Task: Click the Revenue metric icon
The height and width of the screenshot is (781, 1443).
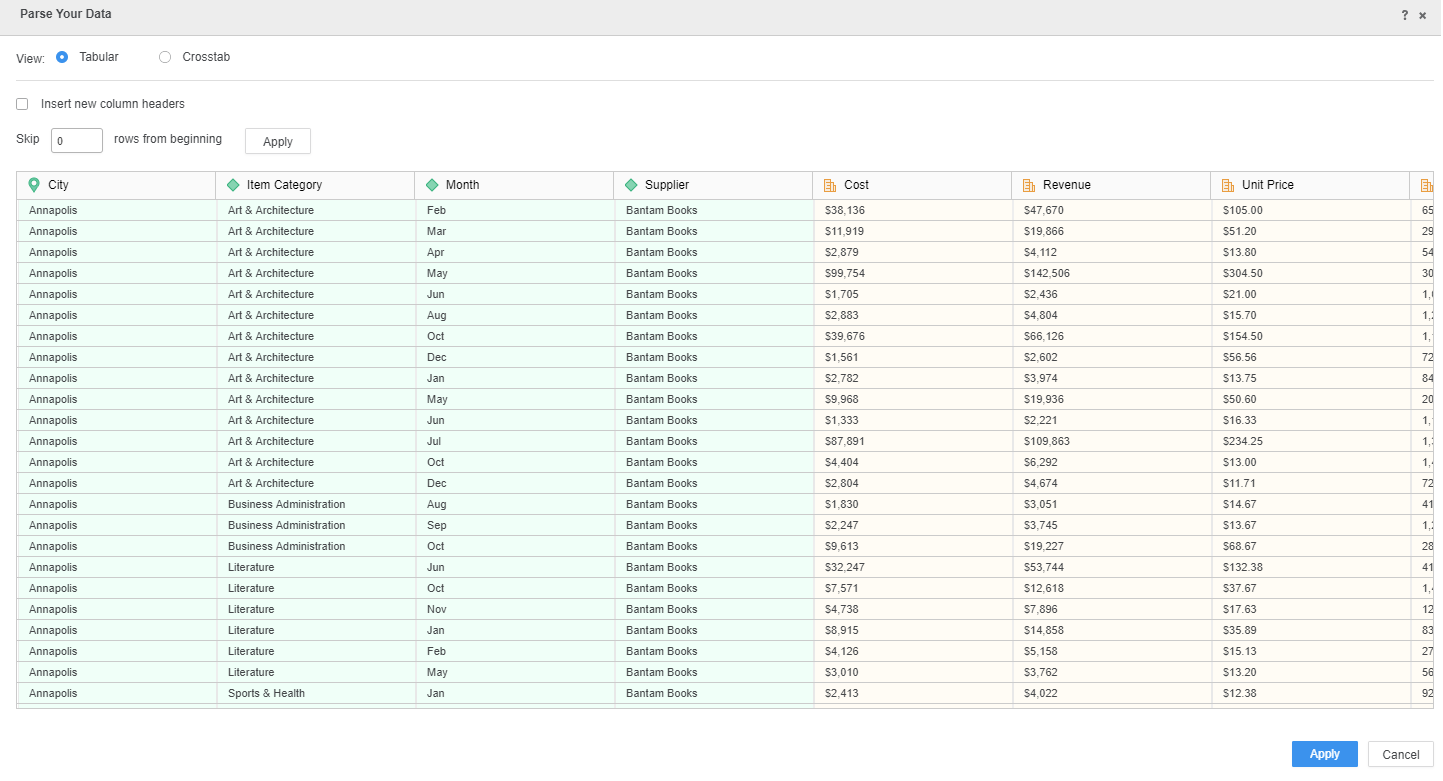Action: (x=1029, y=185)
